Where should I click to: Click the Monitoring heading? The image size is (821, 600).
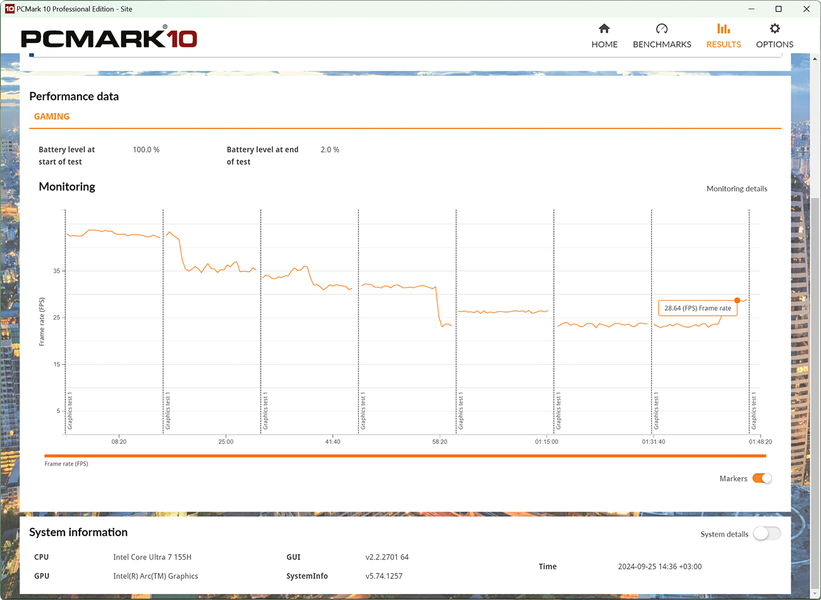click(x=67, y=187)
